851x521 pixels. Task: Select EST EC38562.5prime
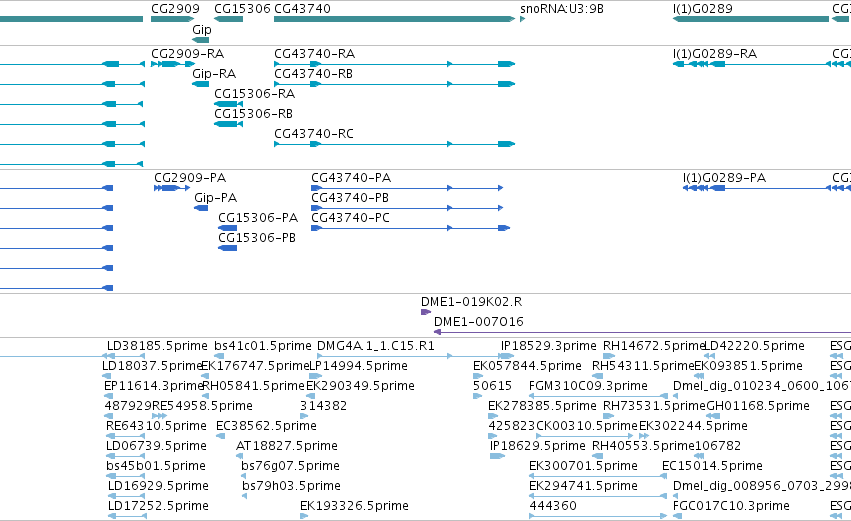[x=266, y=427]
